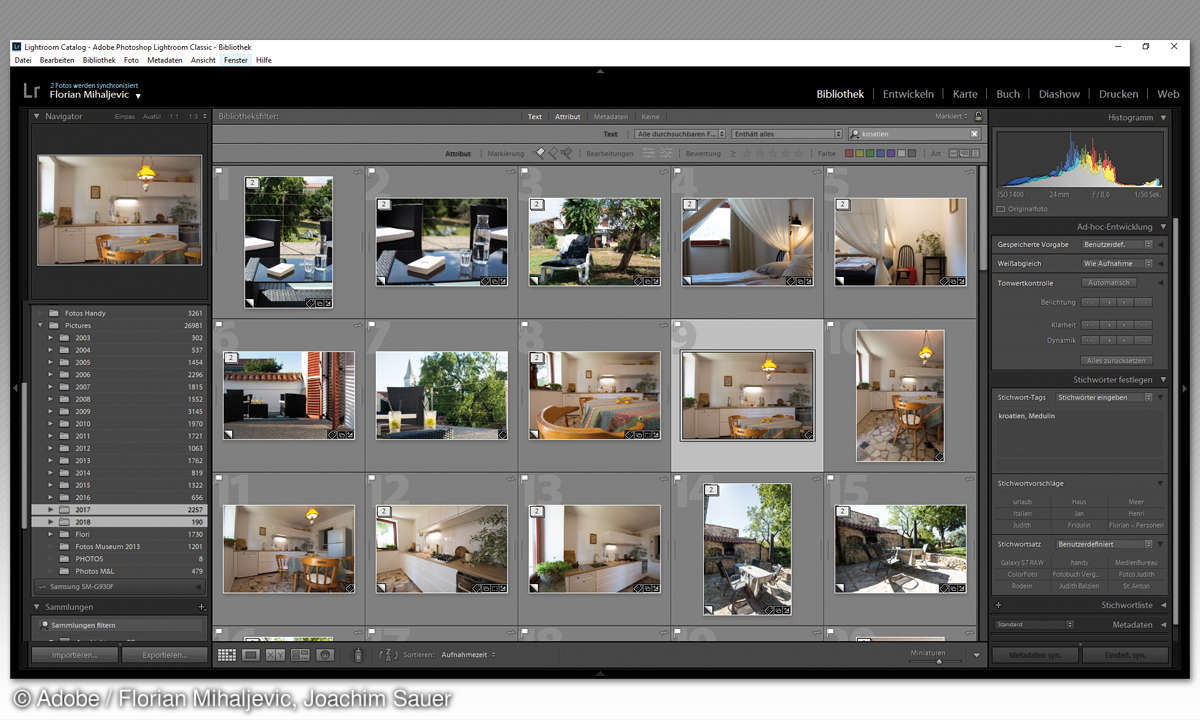Filter by red color label
This screenshot has width=1200, height=720.
coord(850,154)
